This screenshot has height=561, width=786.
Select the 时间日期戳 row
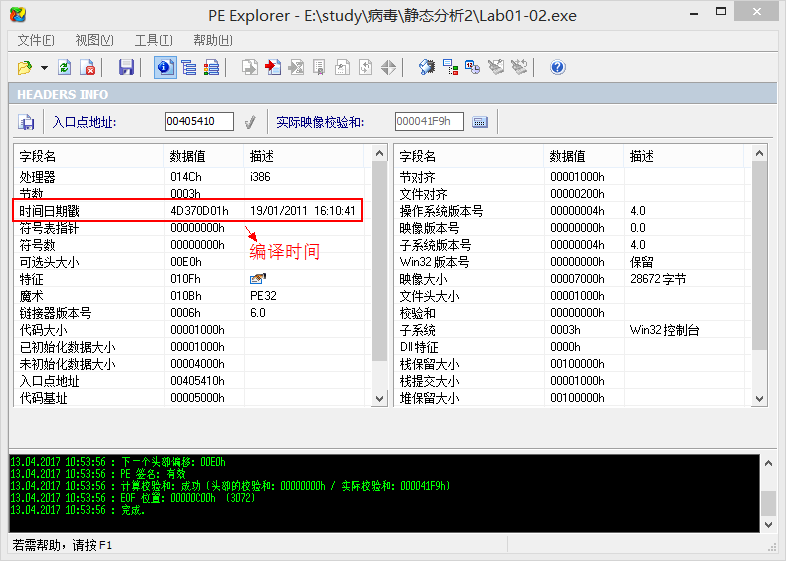pos(188,211)
